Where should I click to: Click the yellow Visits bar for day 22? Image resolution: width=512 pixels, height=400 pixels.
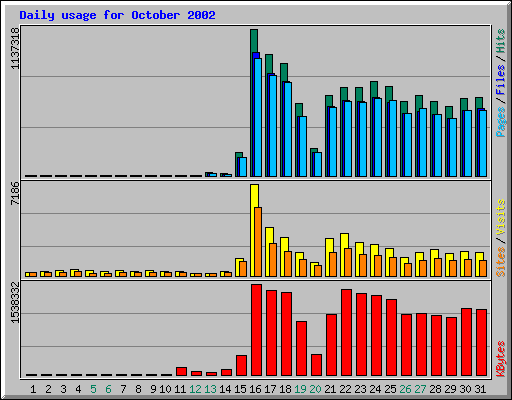click(x=344, y=255)
